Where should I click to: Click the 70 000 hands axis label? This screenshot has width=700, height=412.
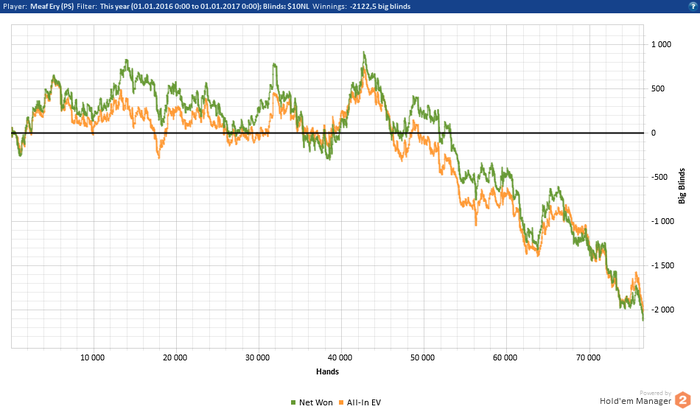click(588, 358)
